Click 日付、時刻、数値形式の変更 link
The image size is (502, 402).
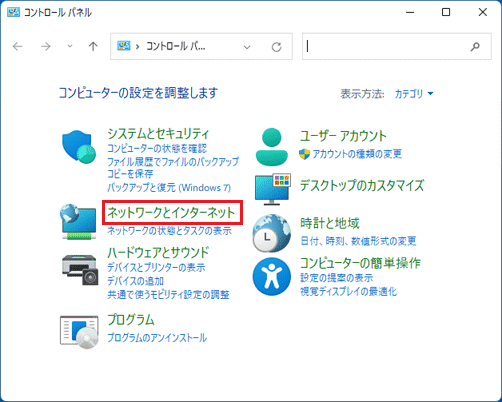[x=358, y=241]
